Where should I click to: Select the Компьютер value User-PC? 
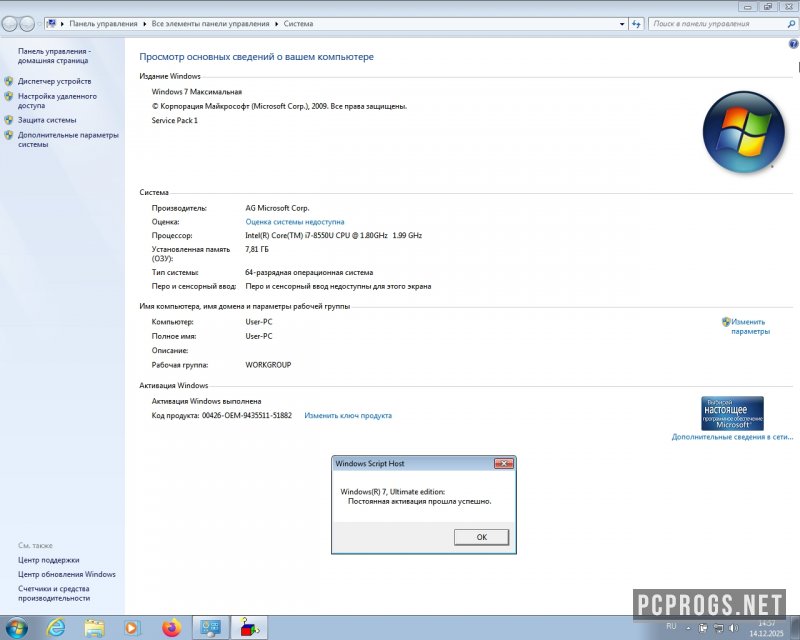(x=259, y=322)
